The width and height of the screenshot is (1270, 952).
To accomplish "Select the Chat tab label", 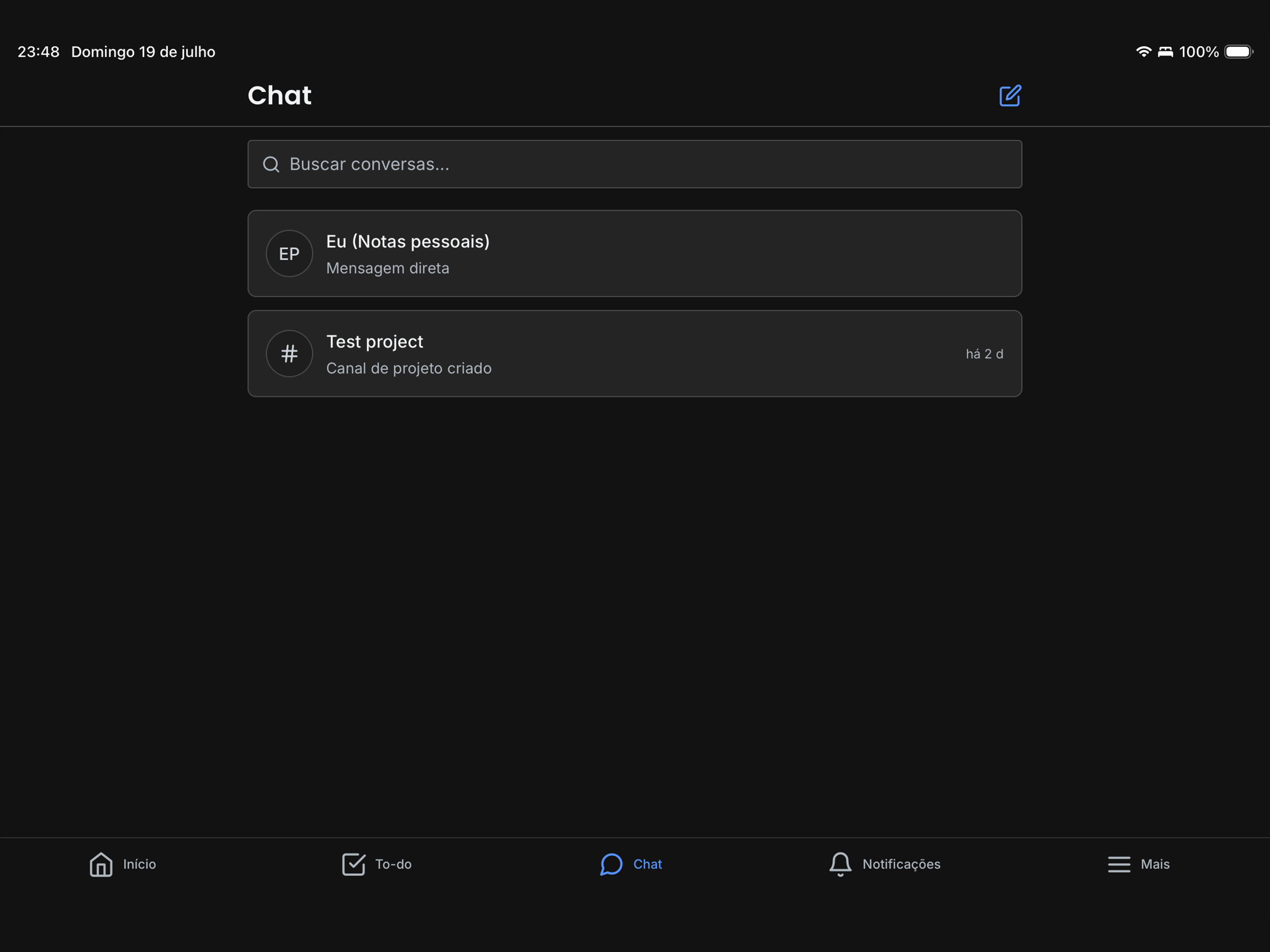I will coord(648,864).
